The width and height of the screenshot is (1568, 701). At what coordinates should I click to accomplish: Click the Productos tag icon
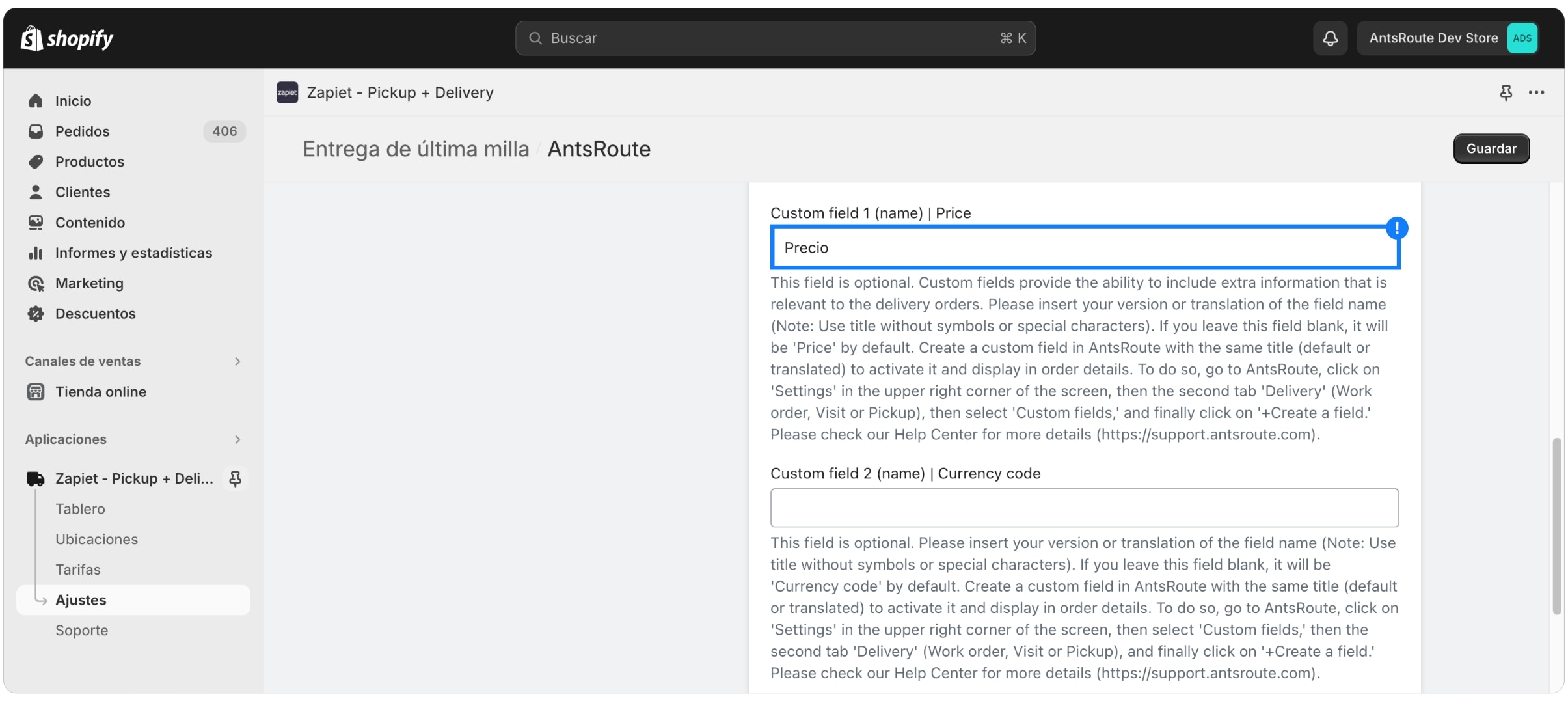pyautogui.click(x=36, y=161)
